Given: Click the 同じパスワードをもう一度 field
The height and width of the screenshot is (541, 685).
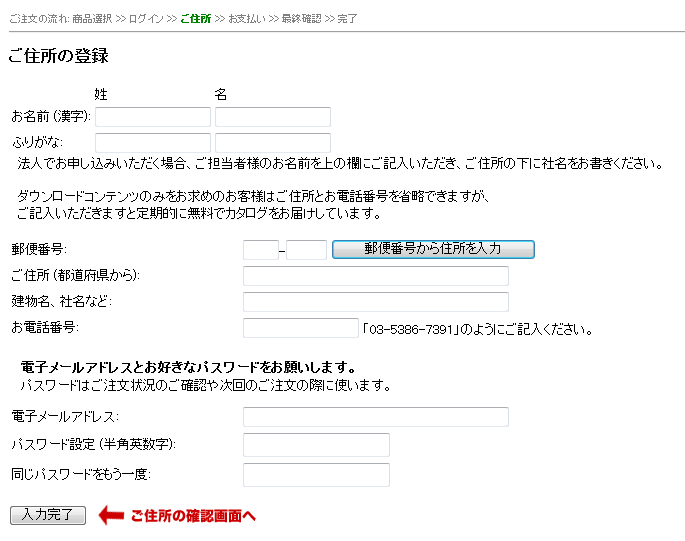Looking at the screenshot, I should click(x=316, y=475).
